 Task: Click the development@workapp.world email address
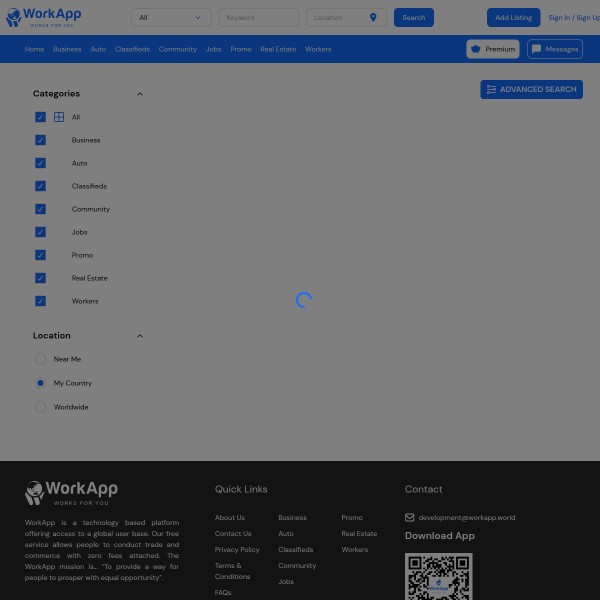pos(466,517)
